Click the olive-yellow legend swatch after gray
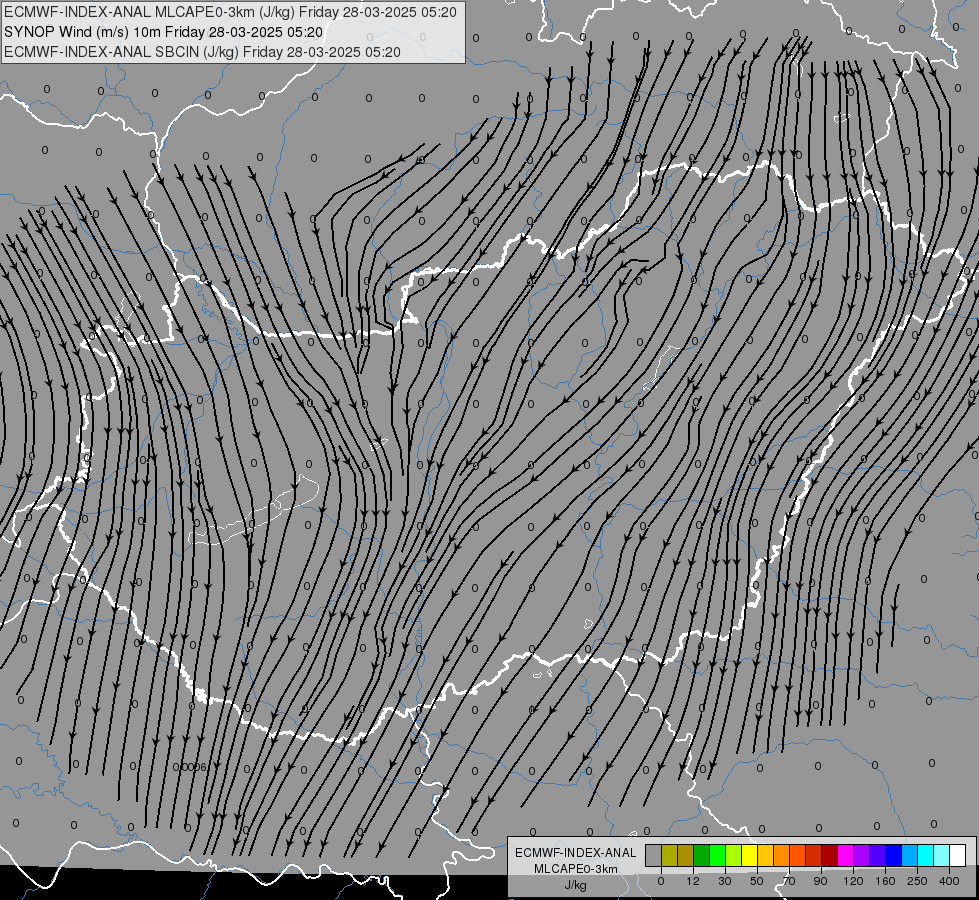The image size is (979, 900). coord(669,855)
